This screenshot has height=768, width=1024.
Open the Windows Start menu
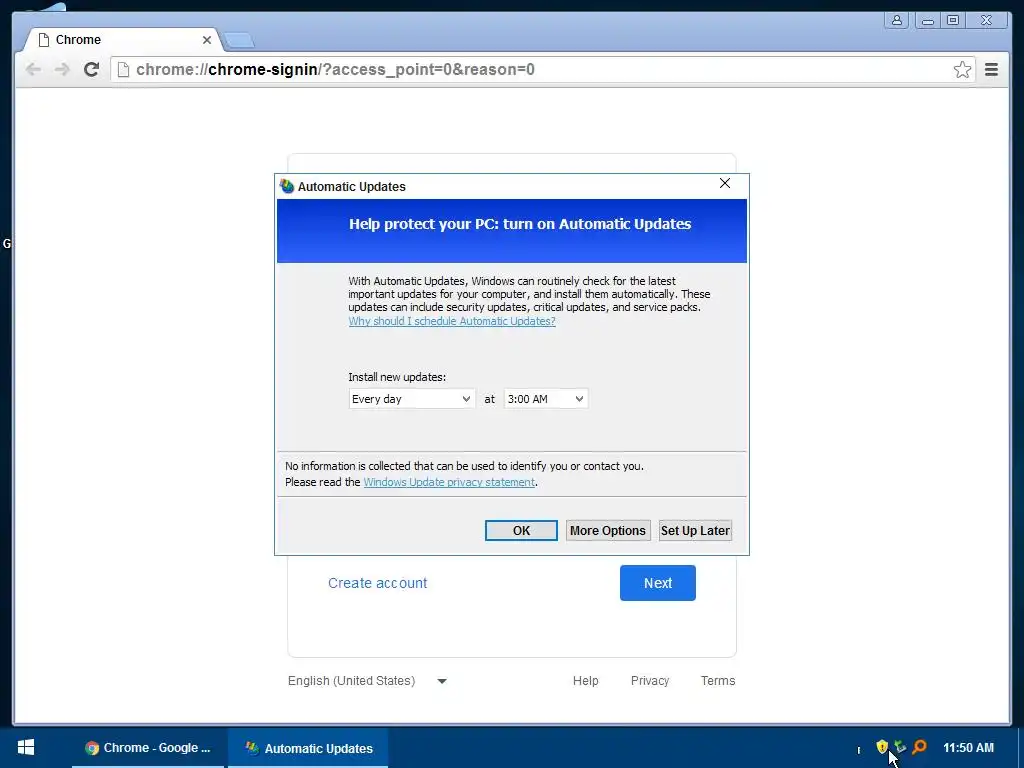[25, 748]
